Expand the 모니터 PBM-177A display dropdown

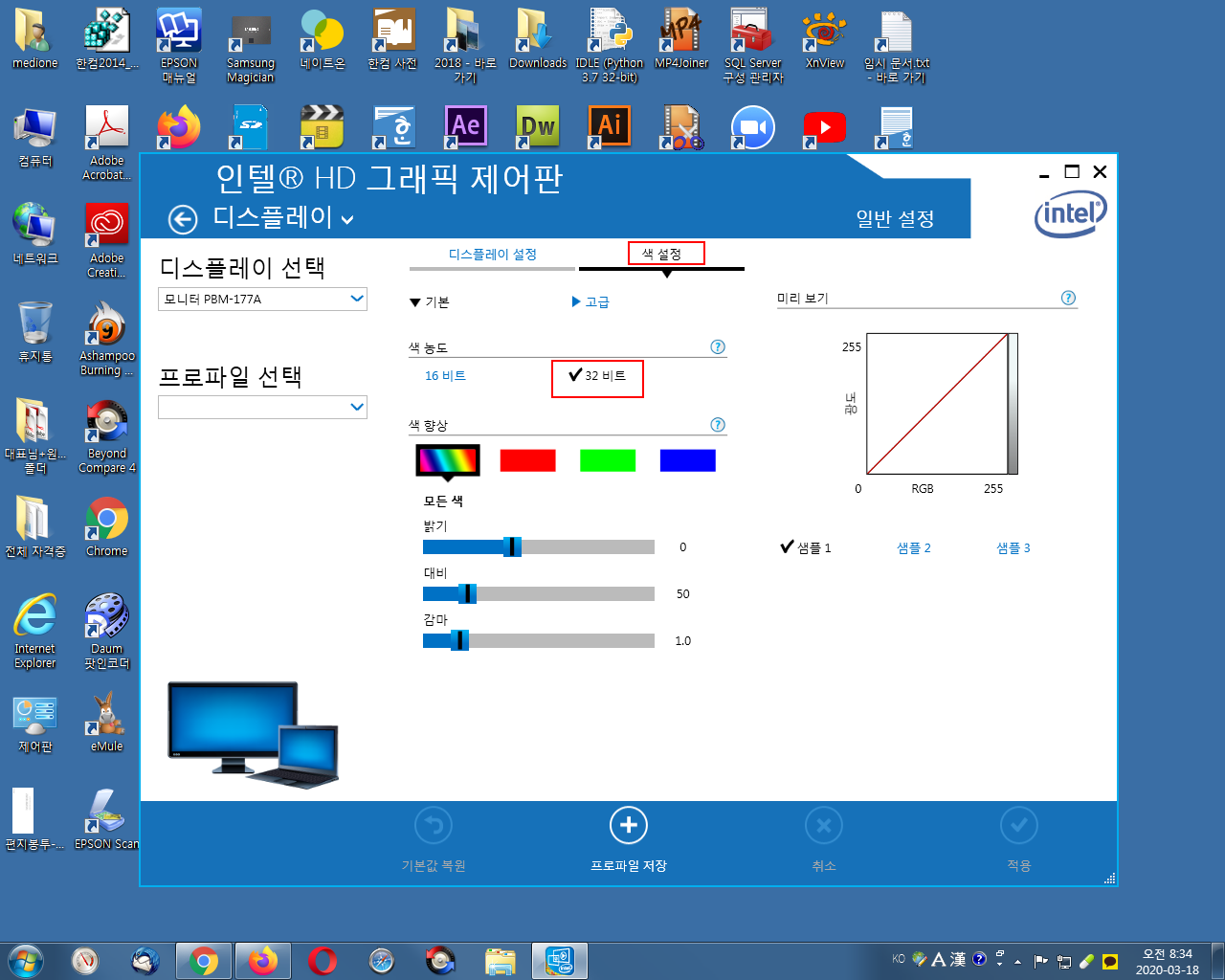[262, 299]
